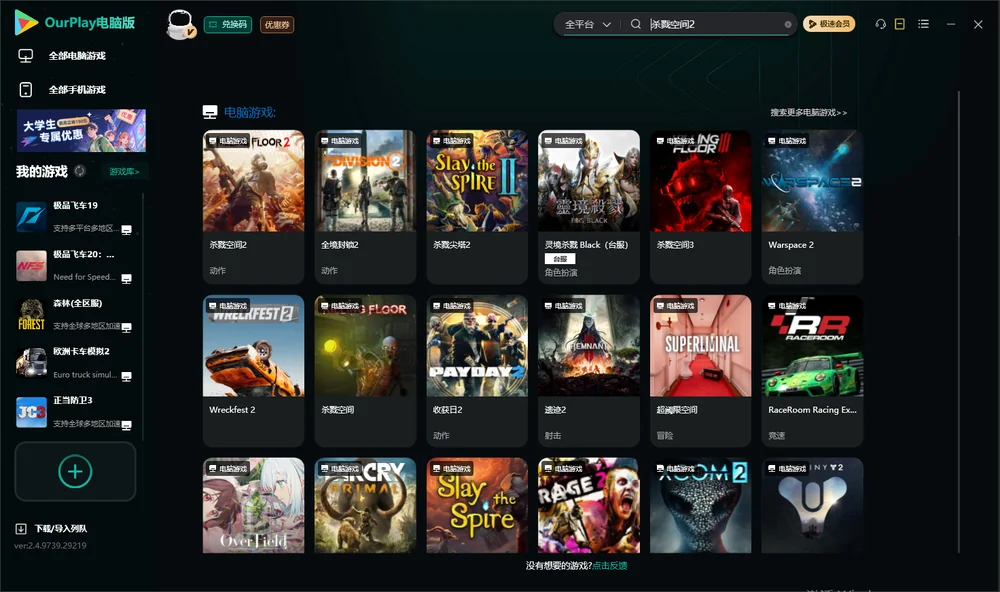Click the yellow mini-mode window icon
Image resolution: width=1000 pixels, height=592 pixels.
pyautogui.click(x=900, y=24)
